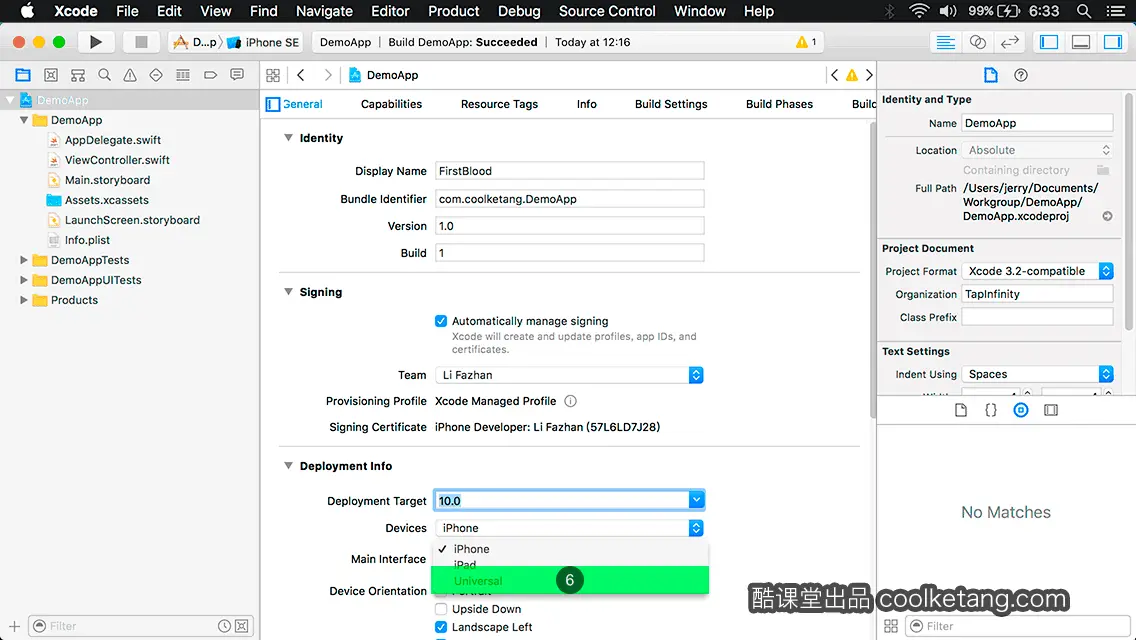Stop the running build
1136x640 pixels.
141,42
